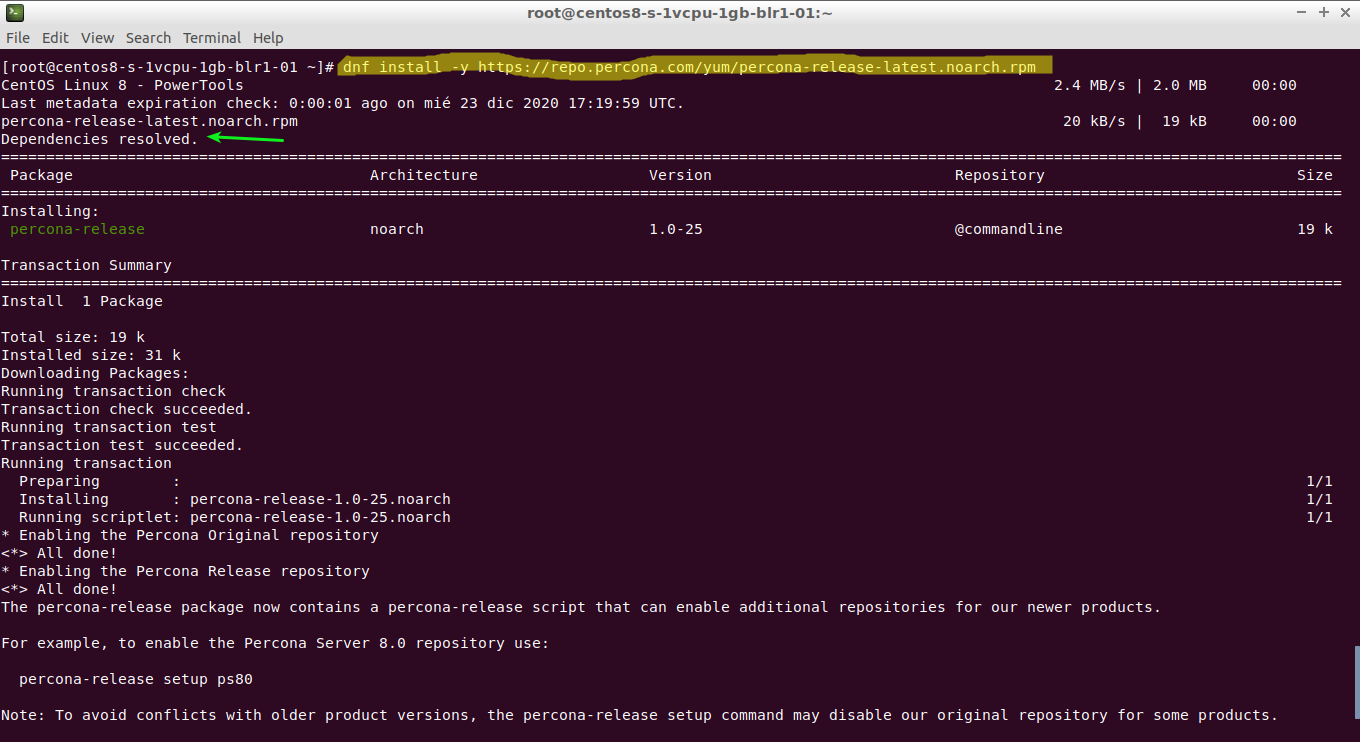
Task: Click the green percona-release package name
Action: click(77, 229)
